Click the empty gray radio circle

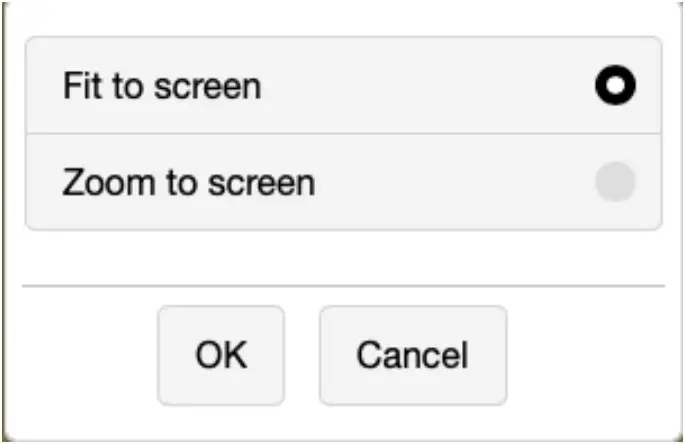click(615, 182)
